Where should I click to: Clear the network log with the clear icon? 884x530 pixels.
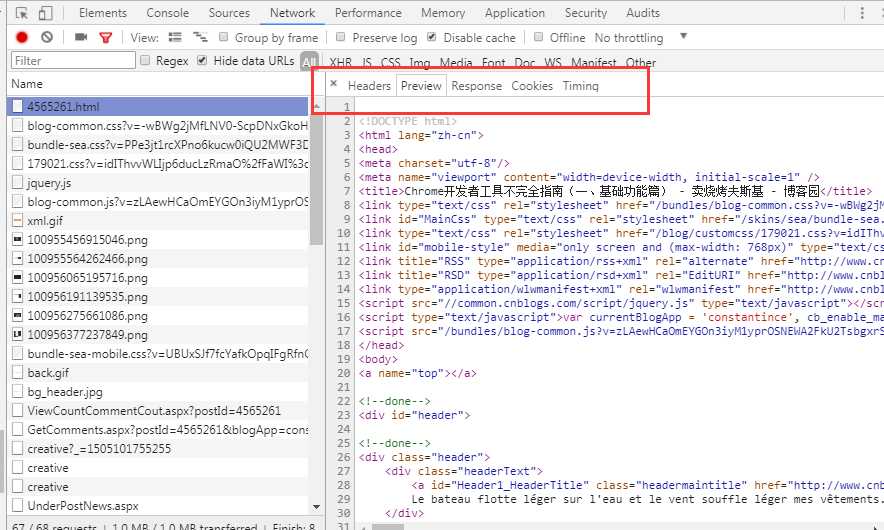point(47,37)
